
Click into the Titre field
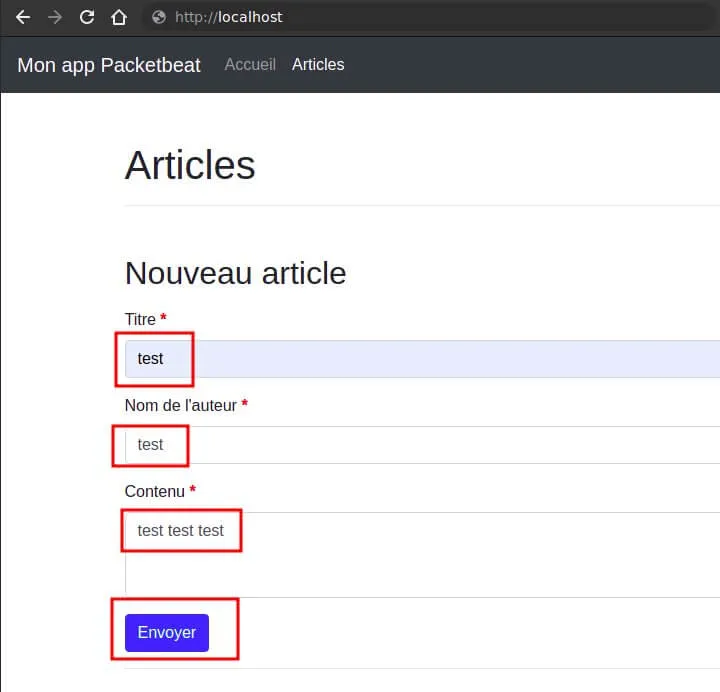tap(422, 359)
